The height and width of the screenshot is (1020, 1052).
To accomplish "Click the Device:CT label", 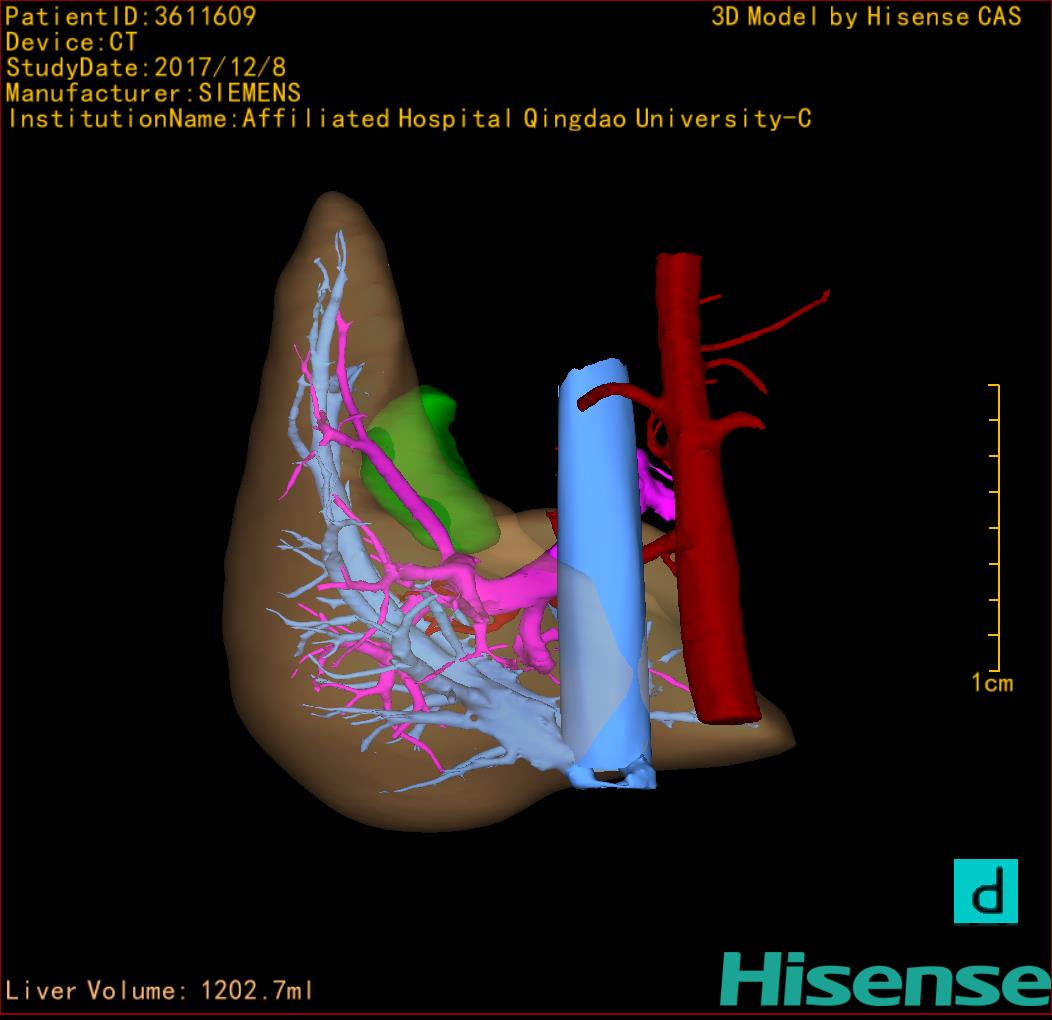I will [71, 42].
